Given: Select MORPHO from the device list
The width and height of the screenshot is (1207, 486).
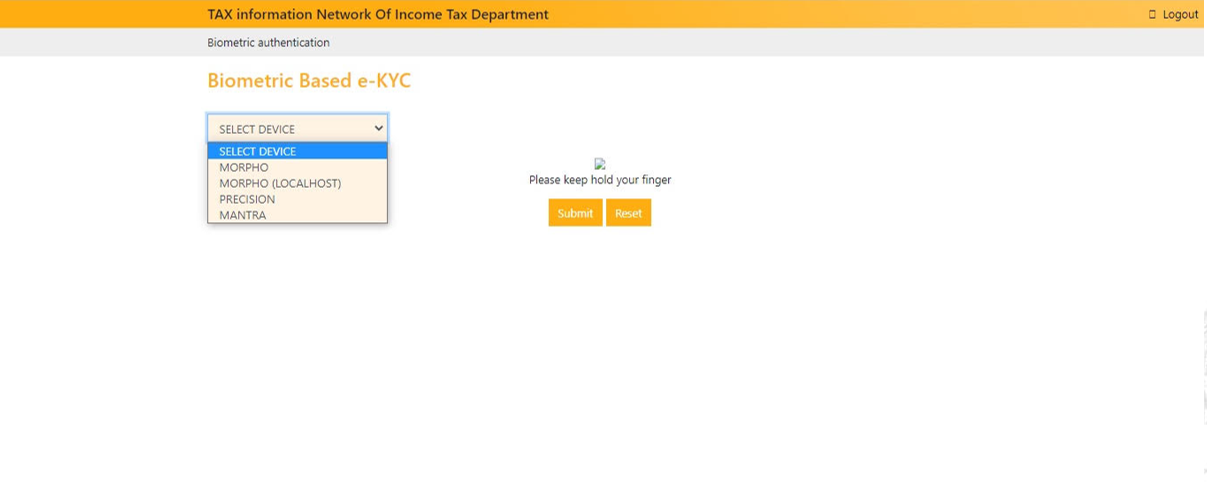Looking at the screenshot, I should coord(297,167).
